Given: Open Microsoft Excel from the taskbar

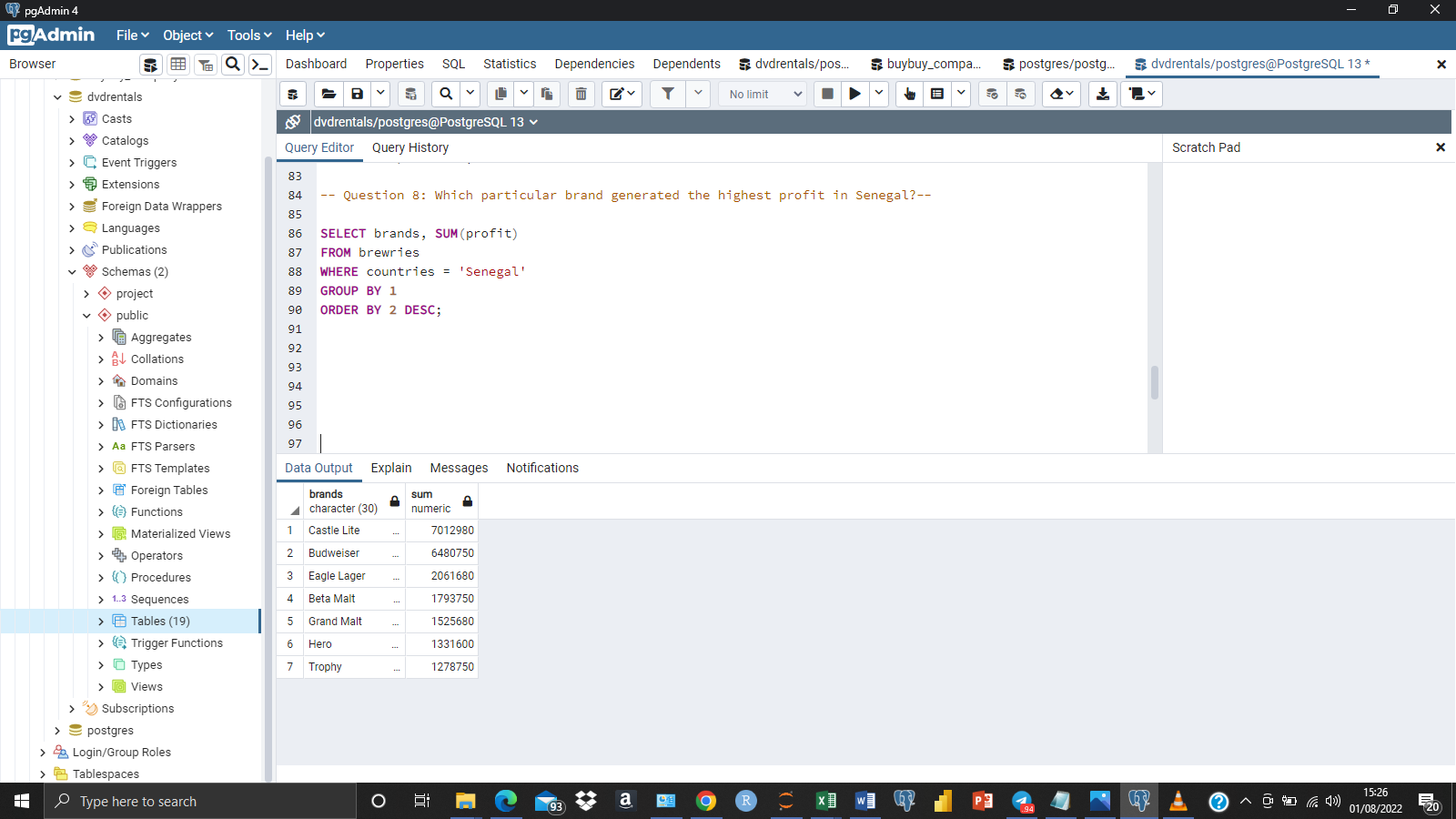Looking at the screenshot, I should pyautogui.click(x=825, y=801).
